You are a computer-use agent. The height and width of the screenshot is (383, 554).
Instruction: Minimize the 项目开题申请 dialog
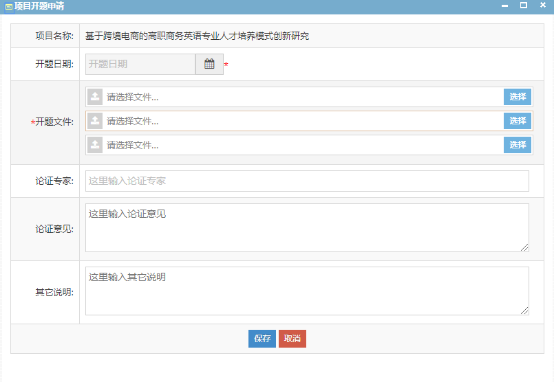(505, 6)
